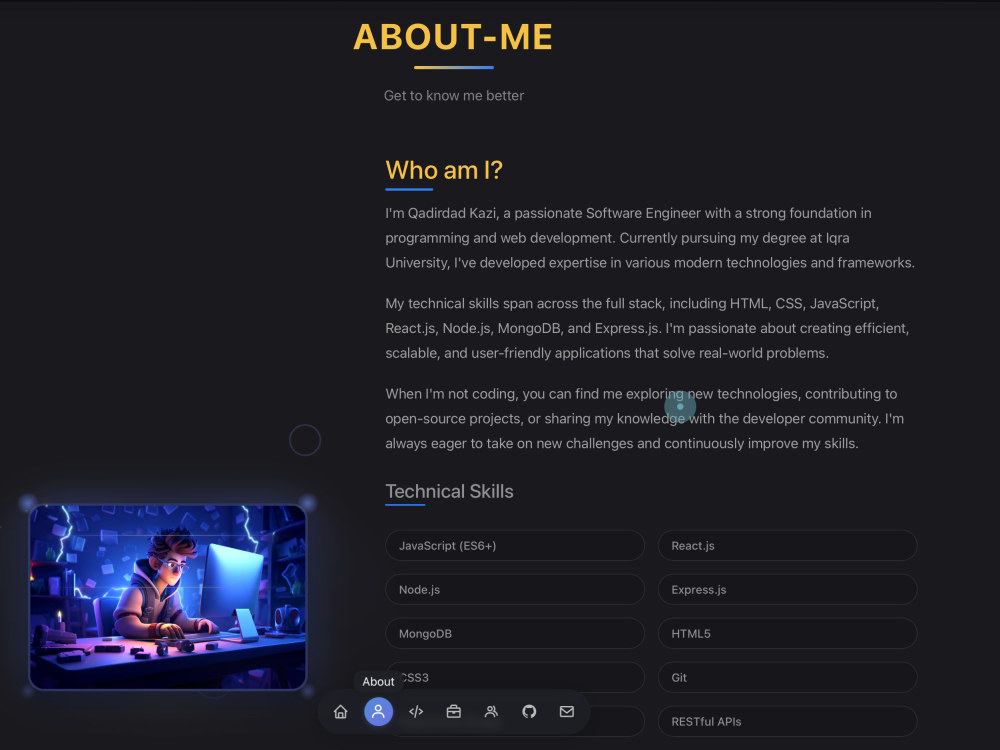The height and width of the screenshot is (750, 1000).
Task: Click the paragraph starting 'My technical skills span'
Action: coord(647,328)
